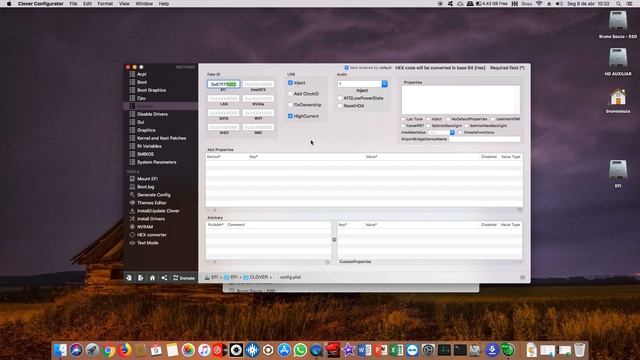Open the Cpu section

[x=141, y=98]
